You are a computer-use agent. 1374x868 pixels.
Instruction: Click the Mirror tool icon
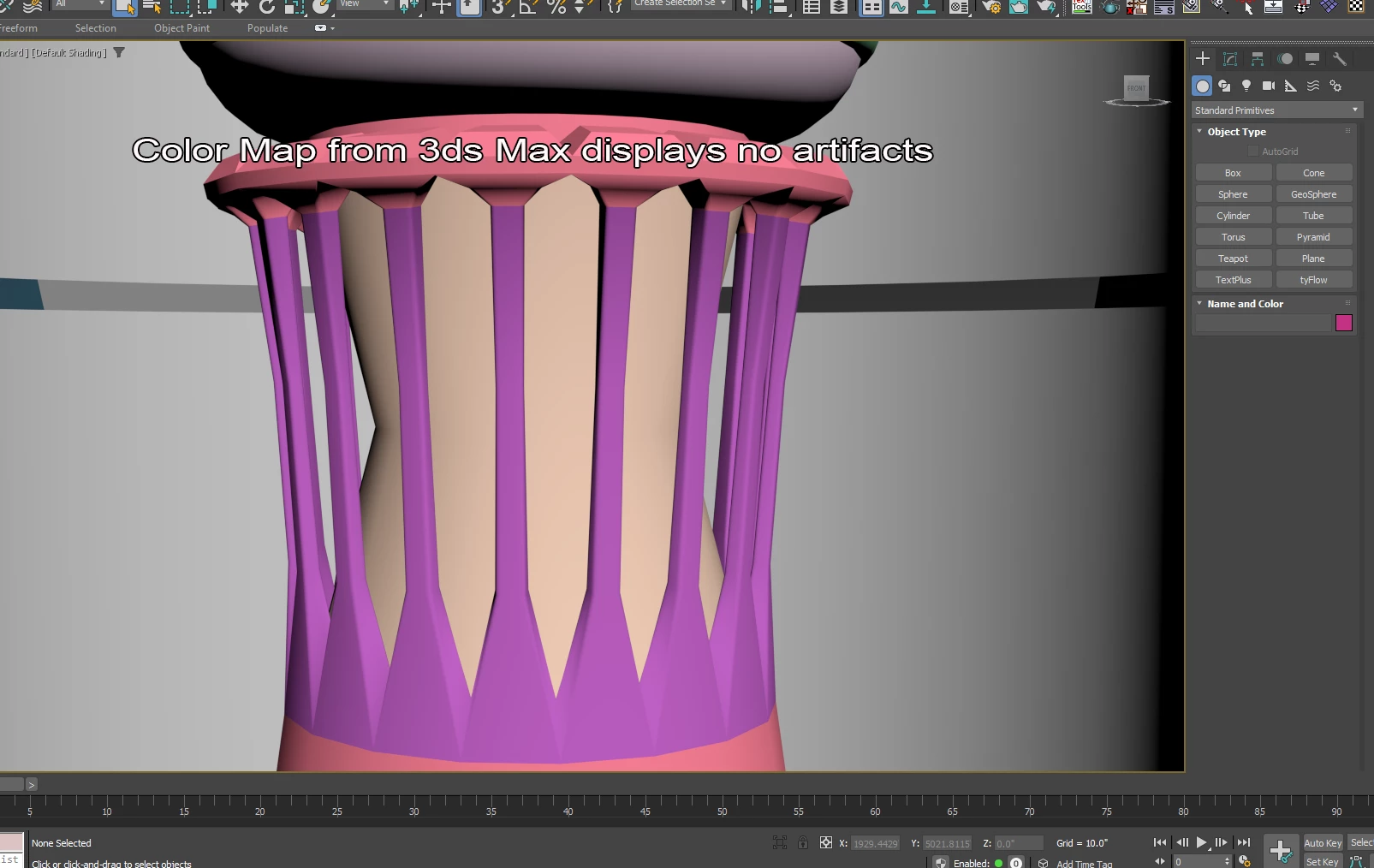coord(751,7)
